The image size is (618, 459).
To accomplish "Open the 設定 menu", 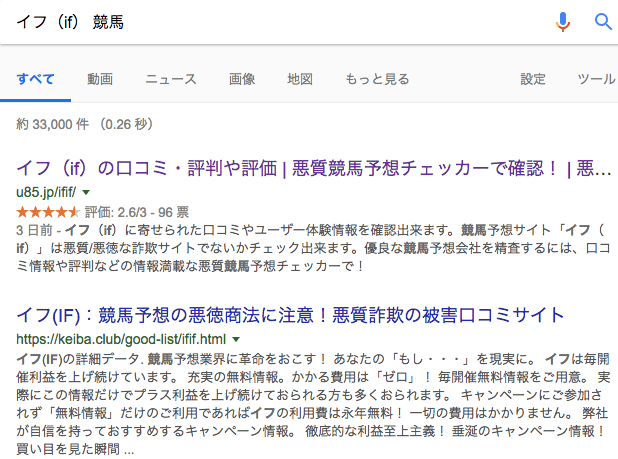I will (533, 79).
